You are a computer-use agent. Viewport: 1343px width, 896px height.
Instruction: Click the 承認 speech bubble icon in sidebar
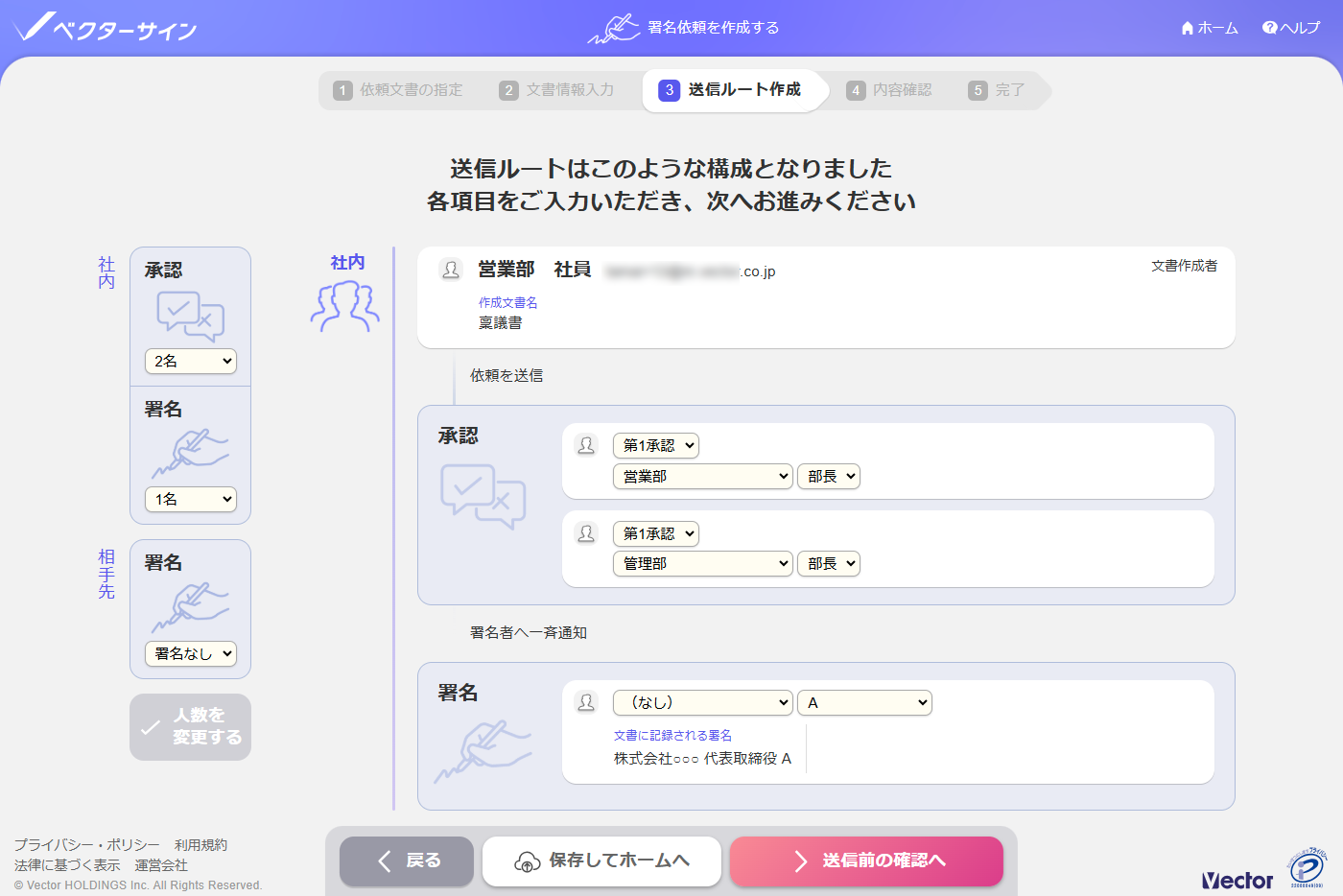pos(190,317)
